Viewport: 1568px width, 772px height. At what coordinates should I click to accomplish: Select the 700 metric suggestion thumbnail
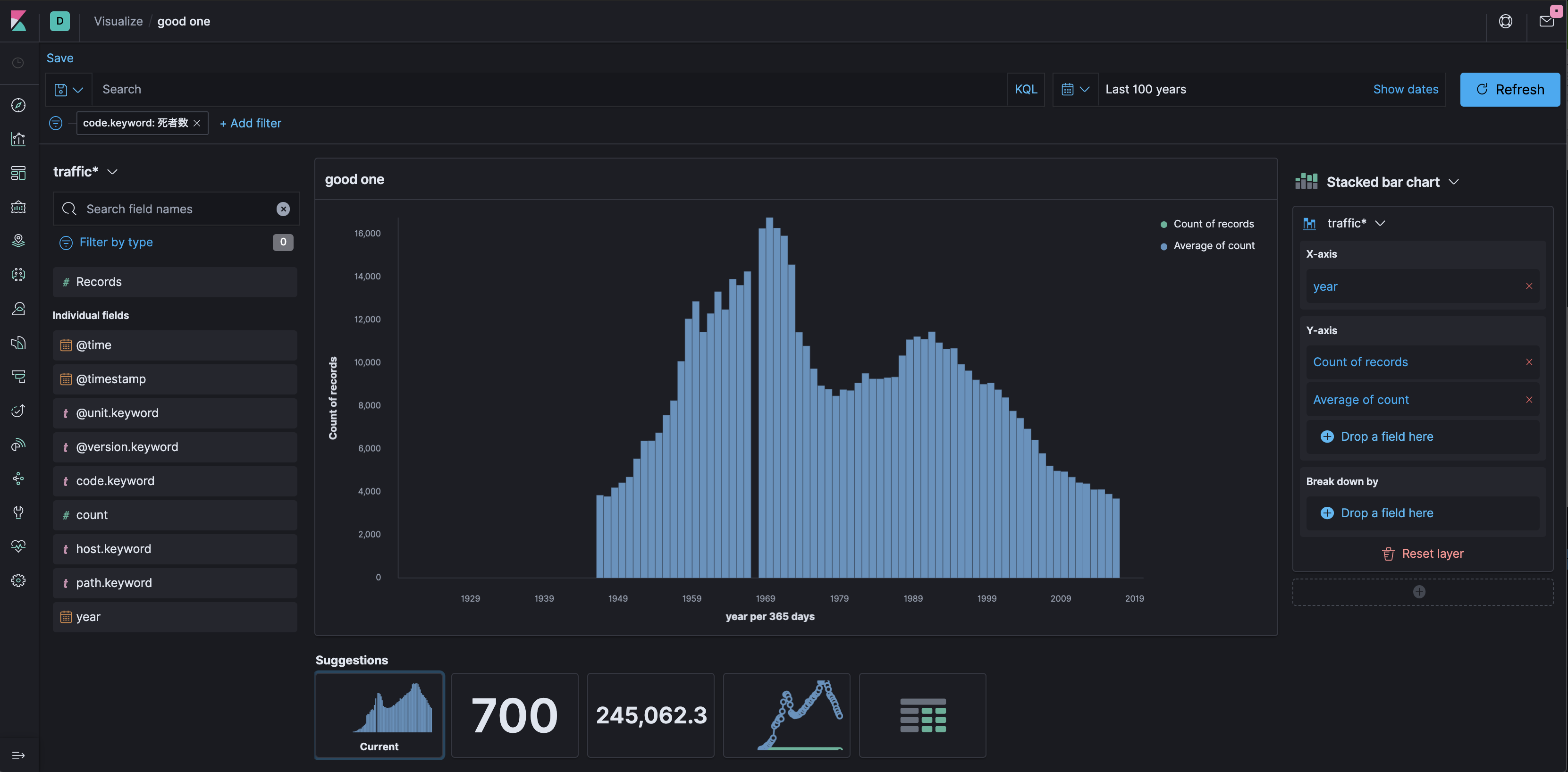click(514, 715)
